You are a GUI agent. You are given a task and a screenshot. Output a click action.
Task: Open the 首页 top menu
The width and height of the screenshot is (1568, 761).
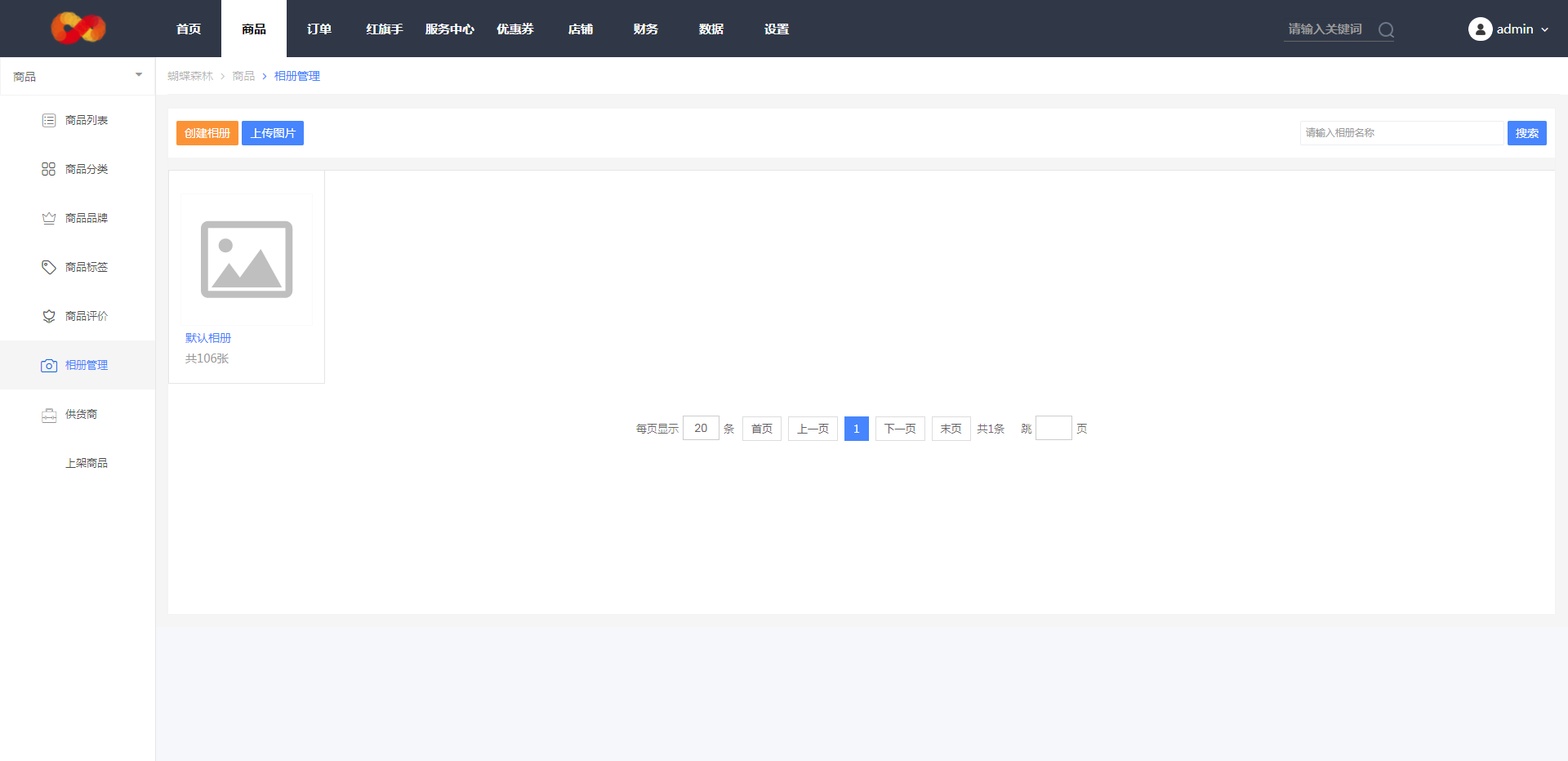[189, 29]
